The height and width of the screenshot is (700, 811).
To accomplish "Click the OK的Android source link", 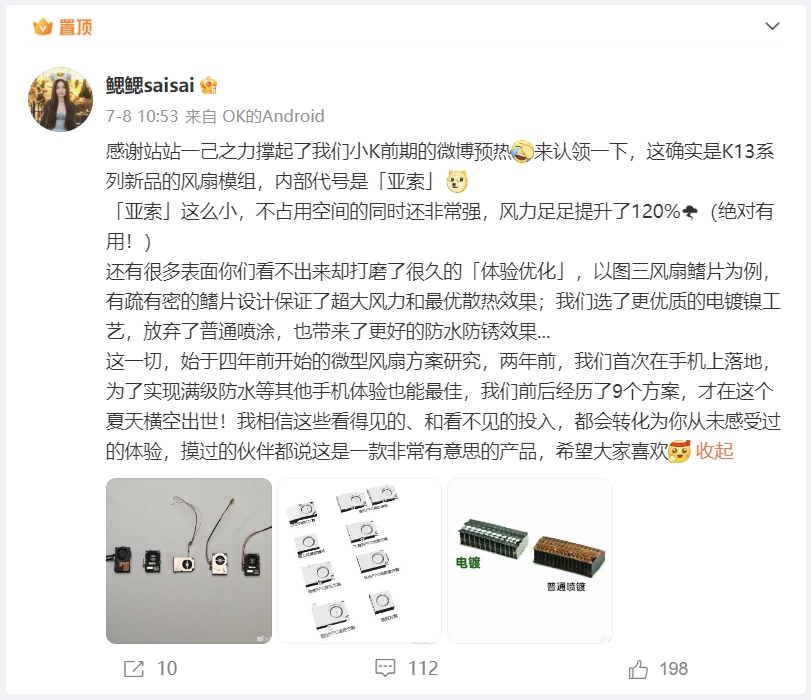I will [x=273, y=116].
